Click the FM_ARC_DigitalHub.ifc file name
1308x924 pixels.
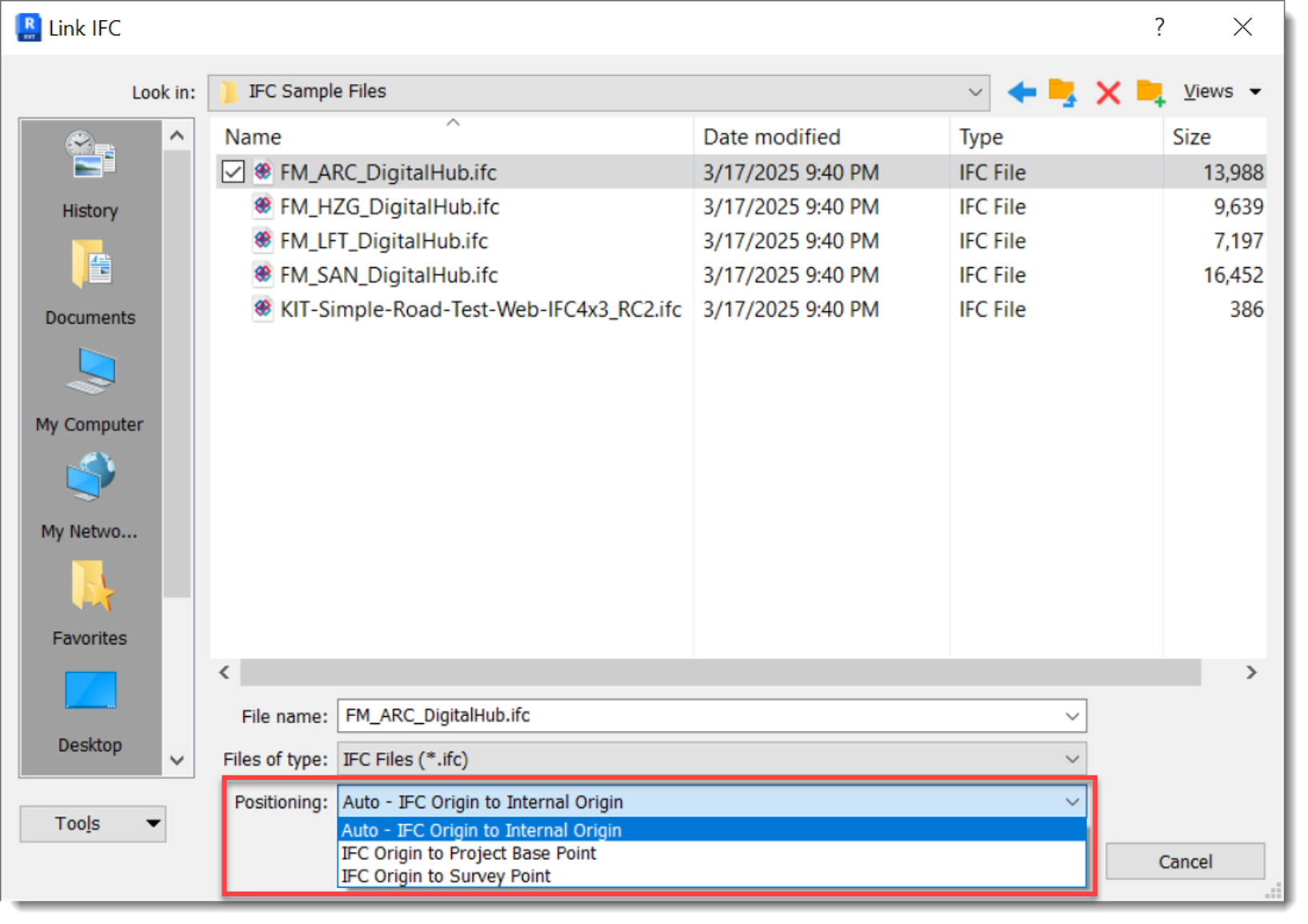387,173
